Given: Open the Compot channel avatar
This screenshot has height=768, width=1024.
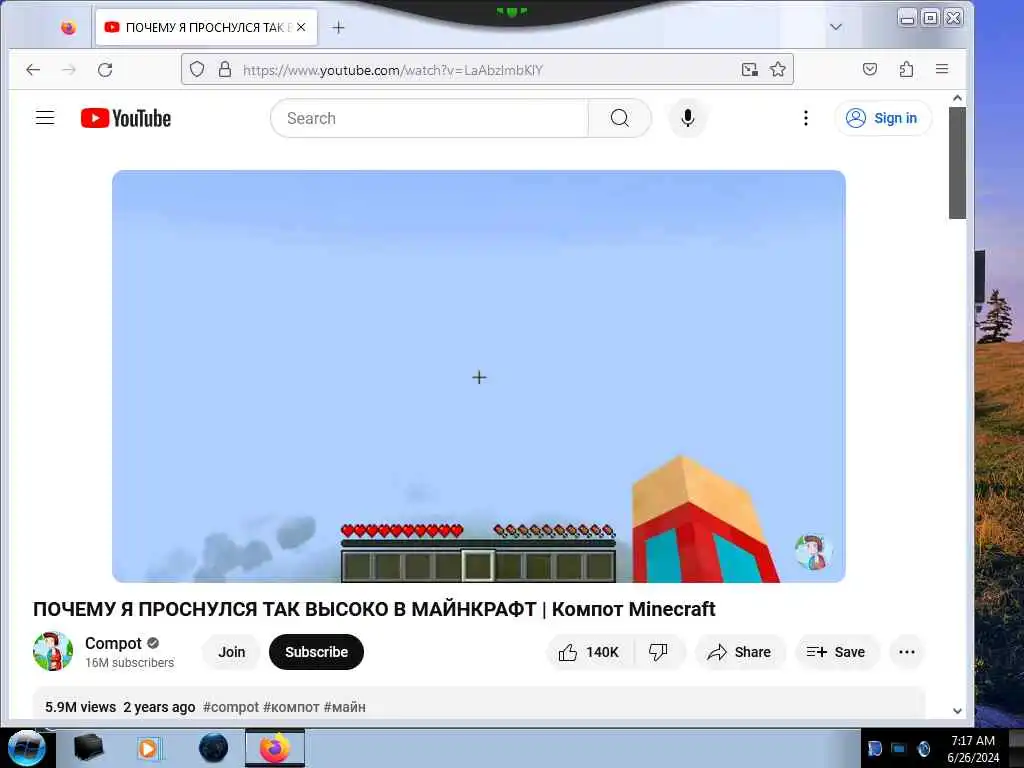Looking at the screenshot, I should tap(53, 651).
